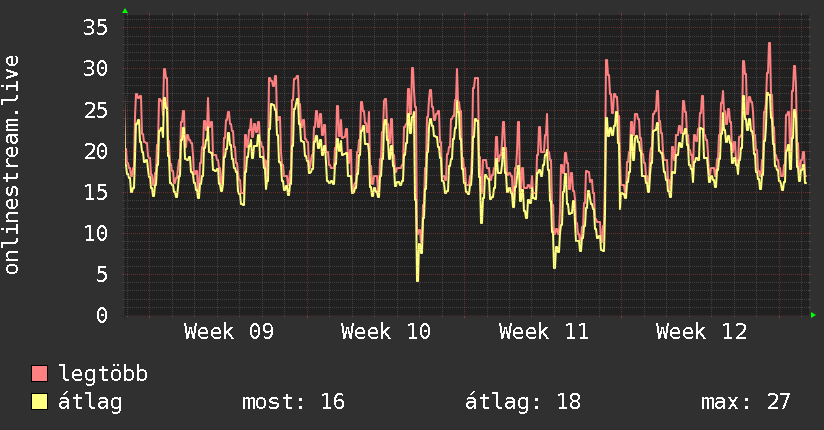Click the vertical 'onlinestream.live' axis title
The height and width of the screenshot is (430, 824).
12,165
